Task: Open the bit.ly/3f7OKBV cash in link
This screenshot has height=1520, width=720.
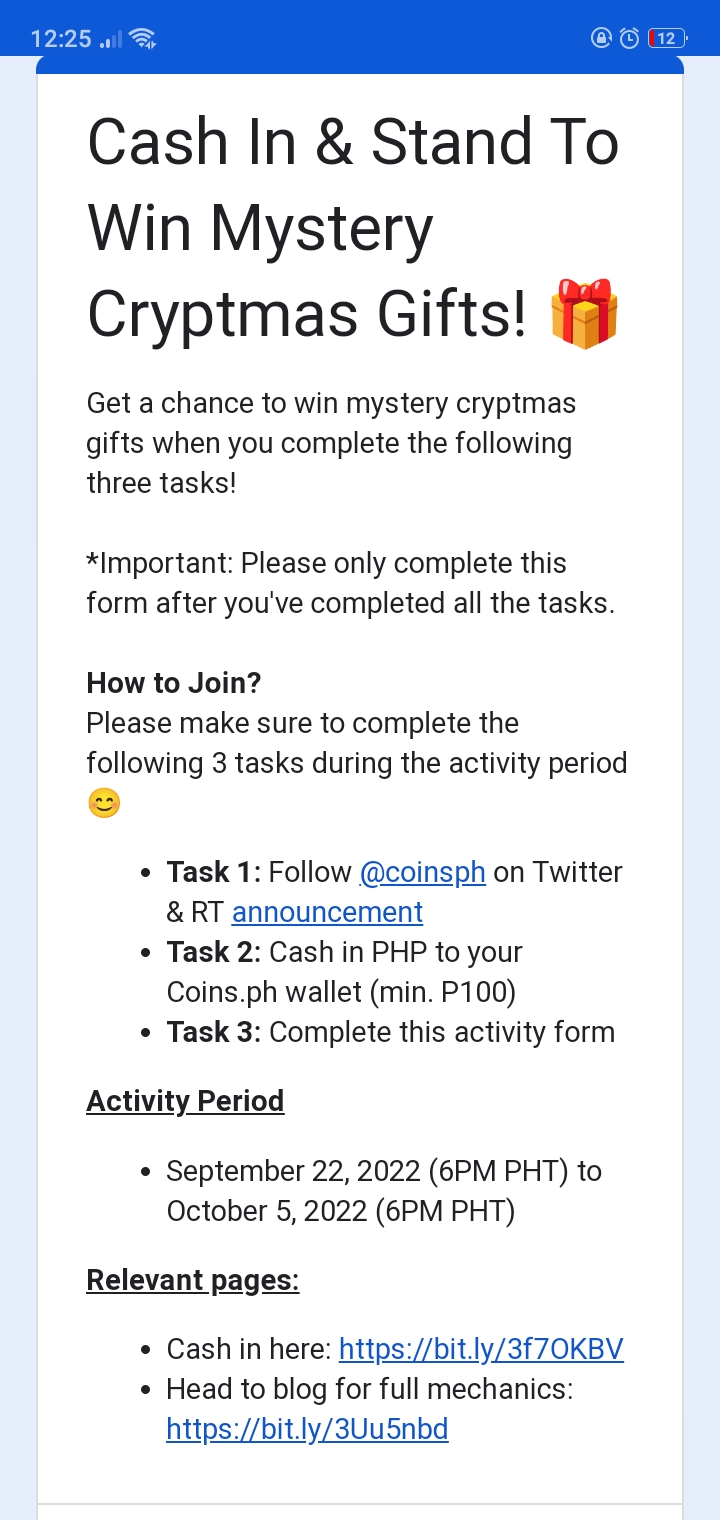Action: point(481,1349)
